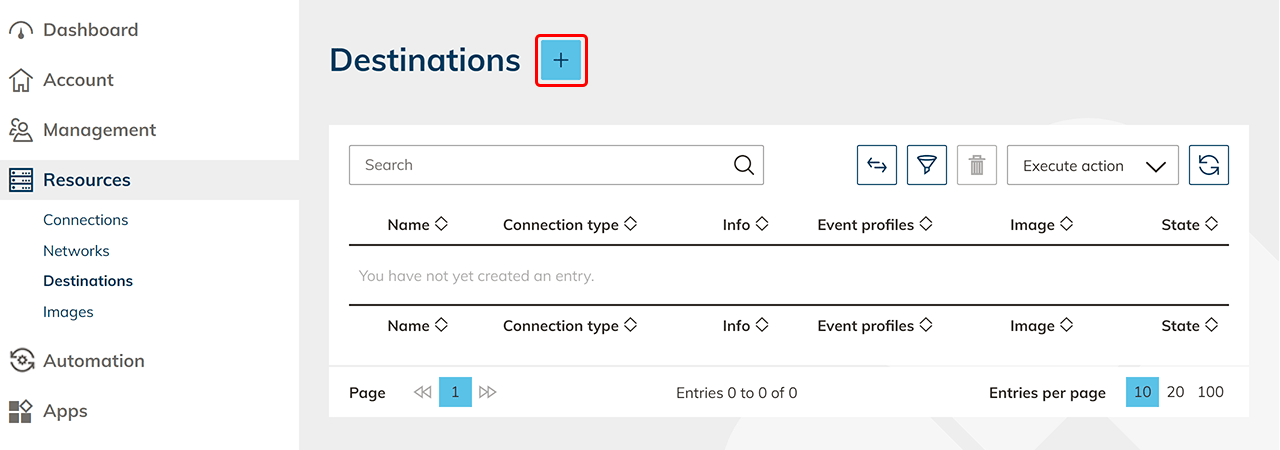Open the Dashboard menu item
The height and width of the screenshot is (450, 1280).
click(x=90, y=30)
